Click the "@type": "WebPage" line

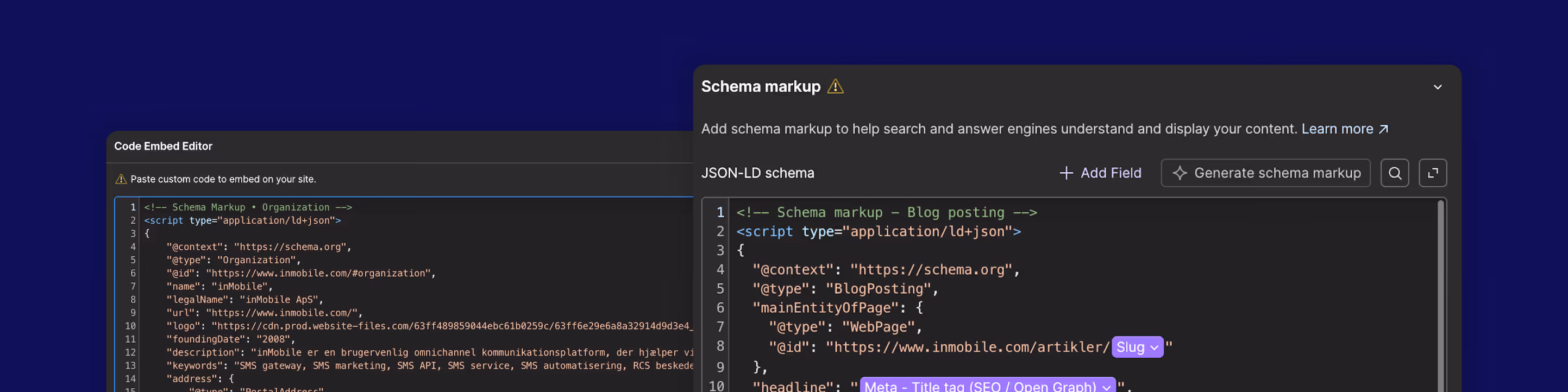[x=845, y=327]
